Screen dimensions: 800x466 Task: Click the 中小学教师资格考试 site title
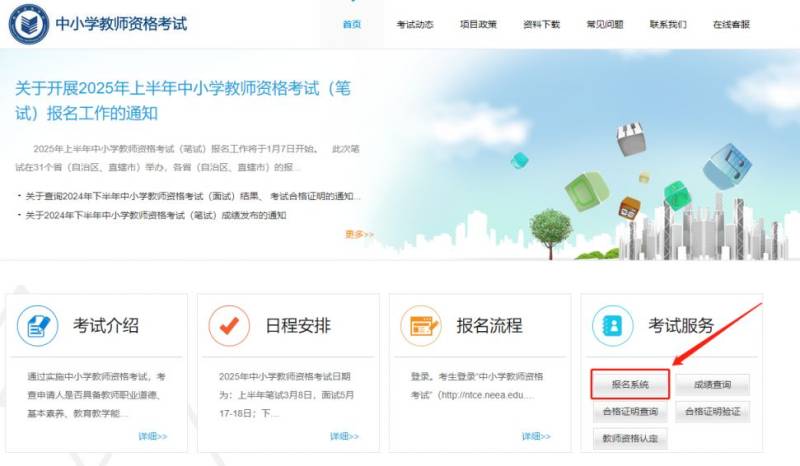[x=121, y=23]
